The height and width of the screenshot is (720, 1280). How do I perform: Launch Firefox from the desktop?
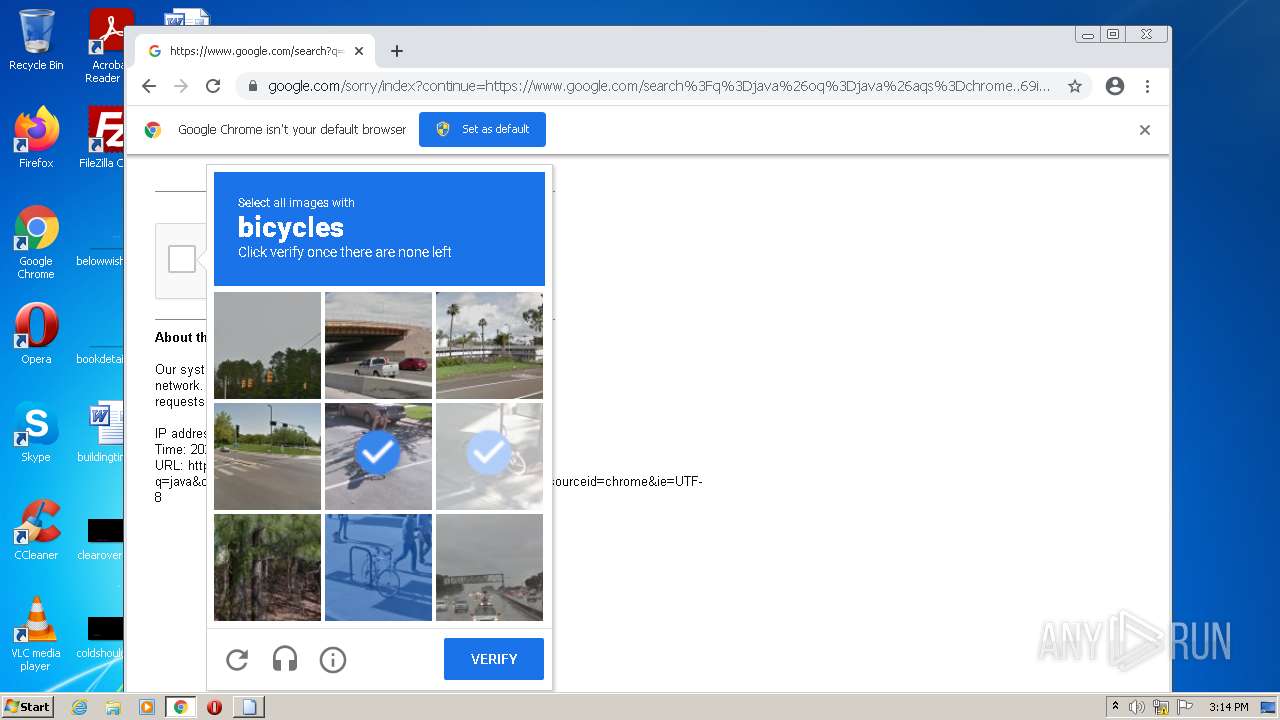click(36, 137)
